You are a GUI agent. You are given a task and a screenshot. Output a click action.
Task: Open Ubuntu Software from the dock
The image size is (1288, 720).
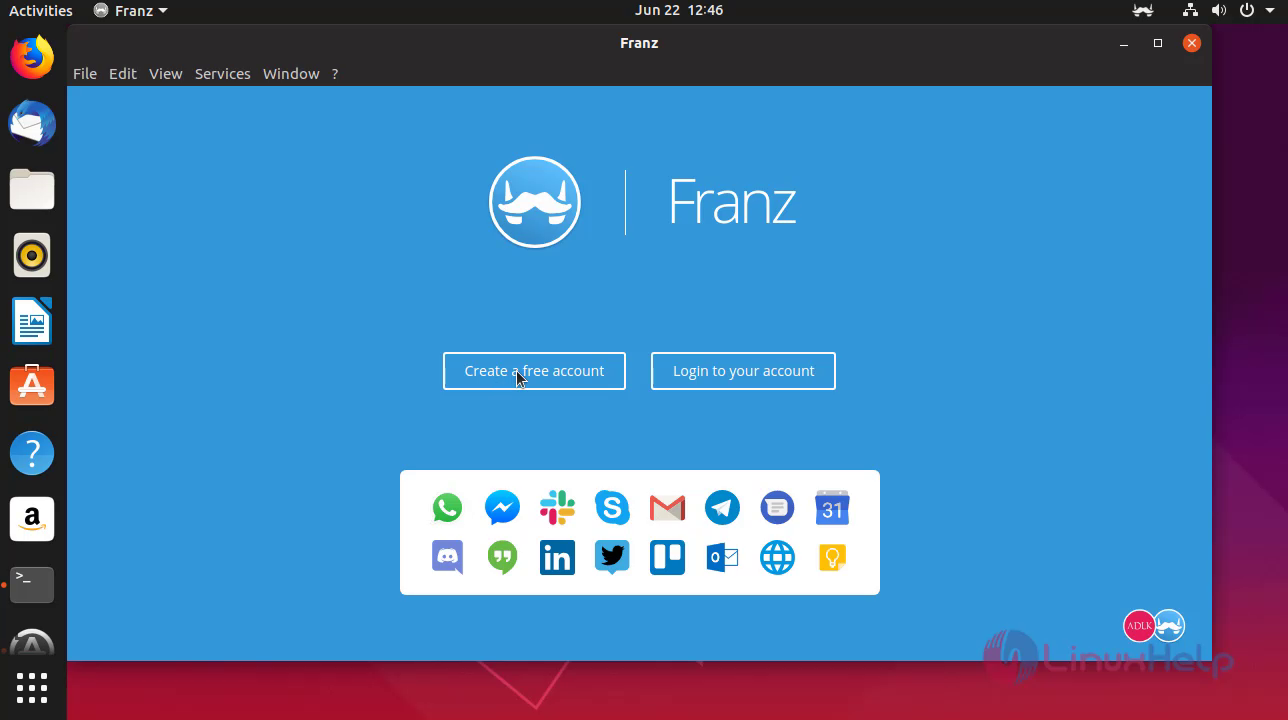coord(32,386)
